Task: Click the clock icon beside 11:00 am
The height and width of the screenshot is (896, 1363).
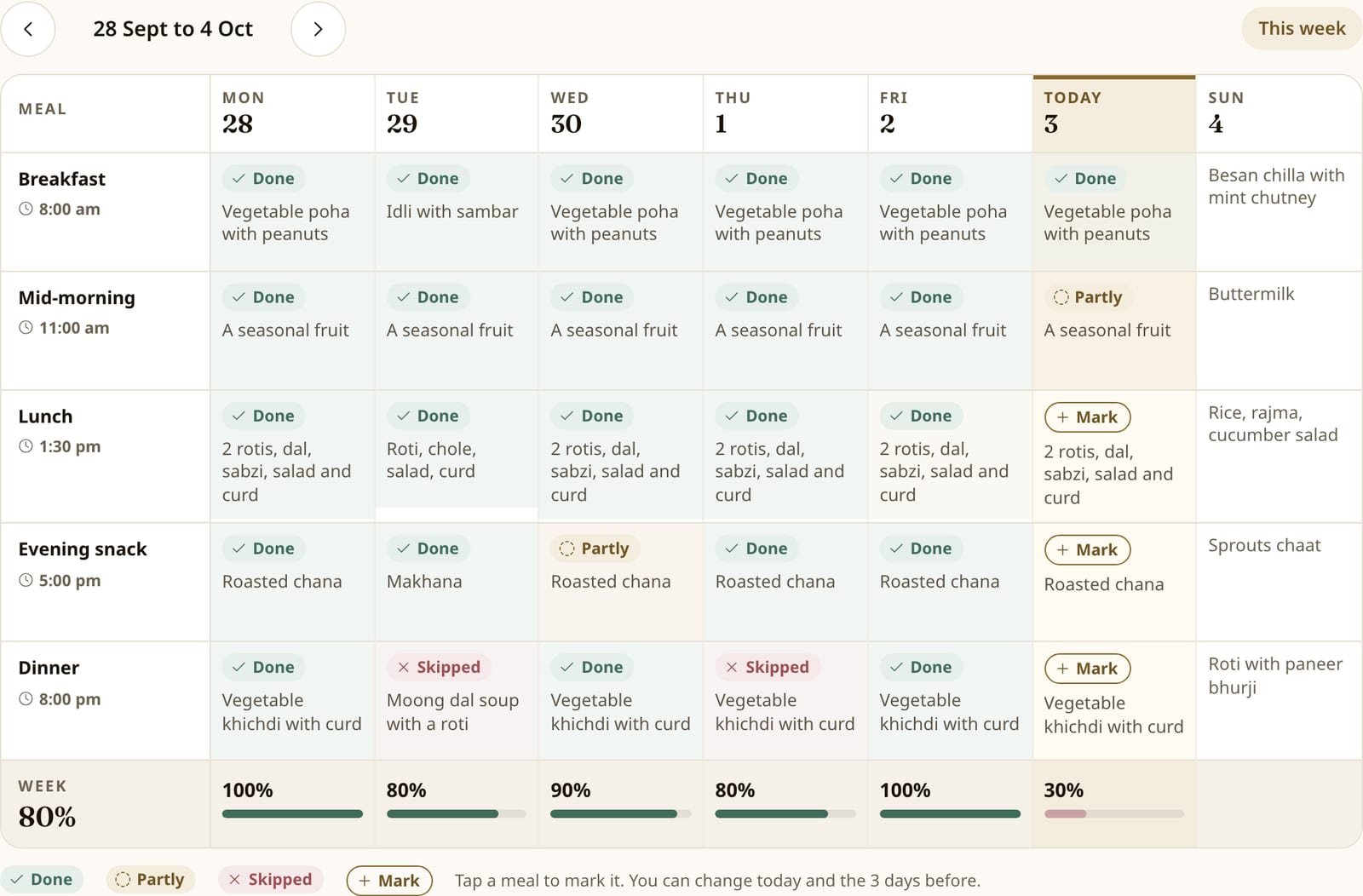Action: pos(26,327)
